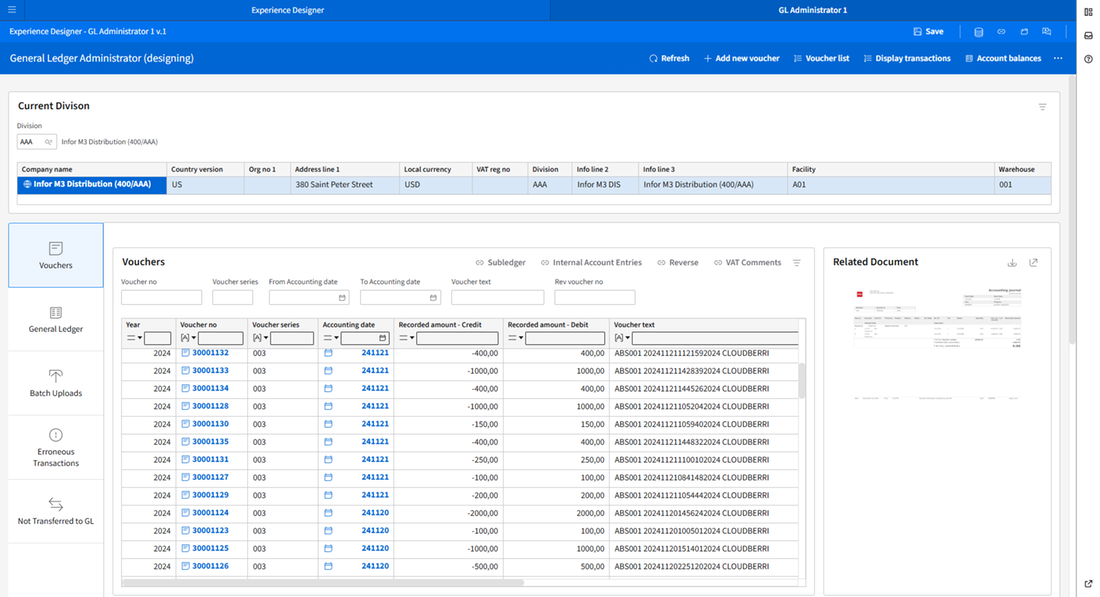The image size is (1100, 597).
Task: Click calendar icon in voucher 30001133 row
Action: point(328,370)
